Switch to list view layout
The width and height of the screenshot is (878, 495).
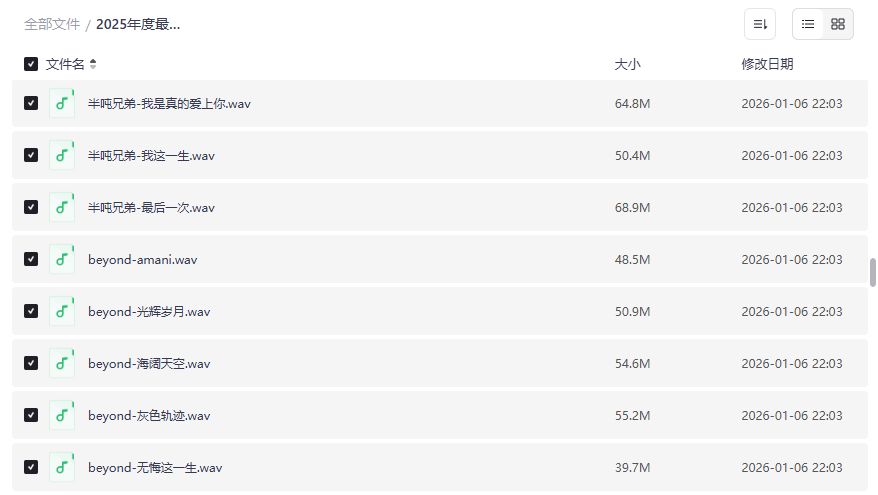808,24
